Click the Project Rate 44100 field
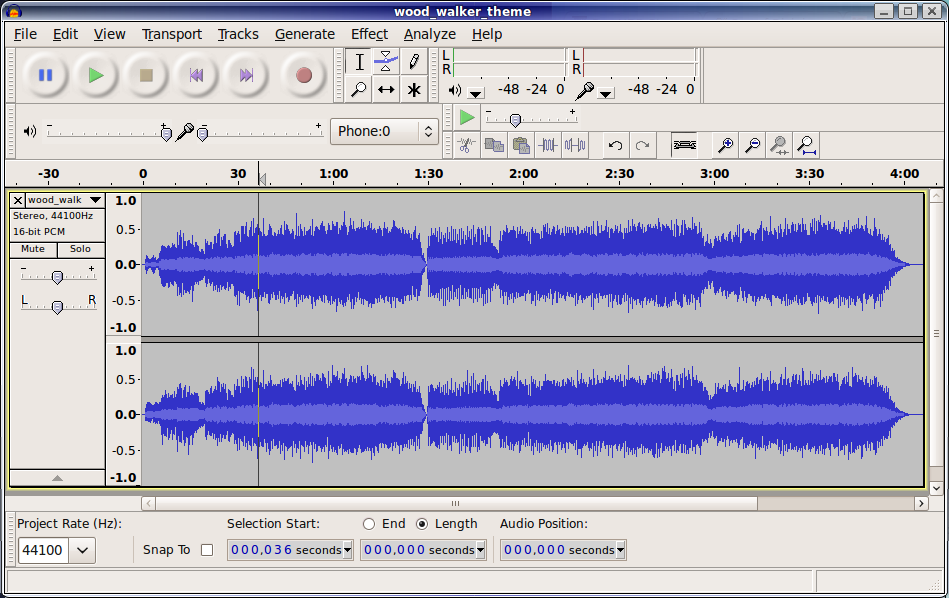 coord(43,550)
